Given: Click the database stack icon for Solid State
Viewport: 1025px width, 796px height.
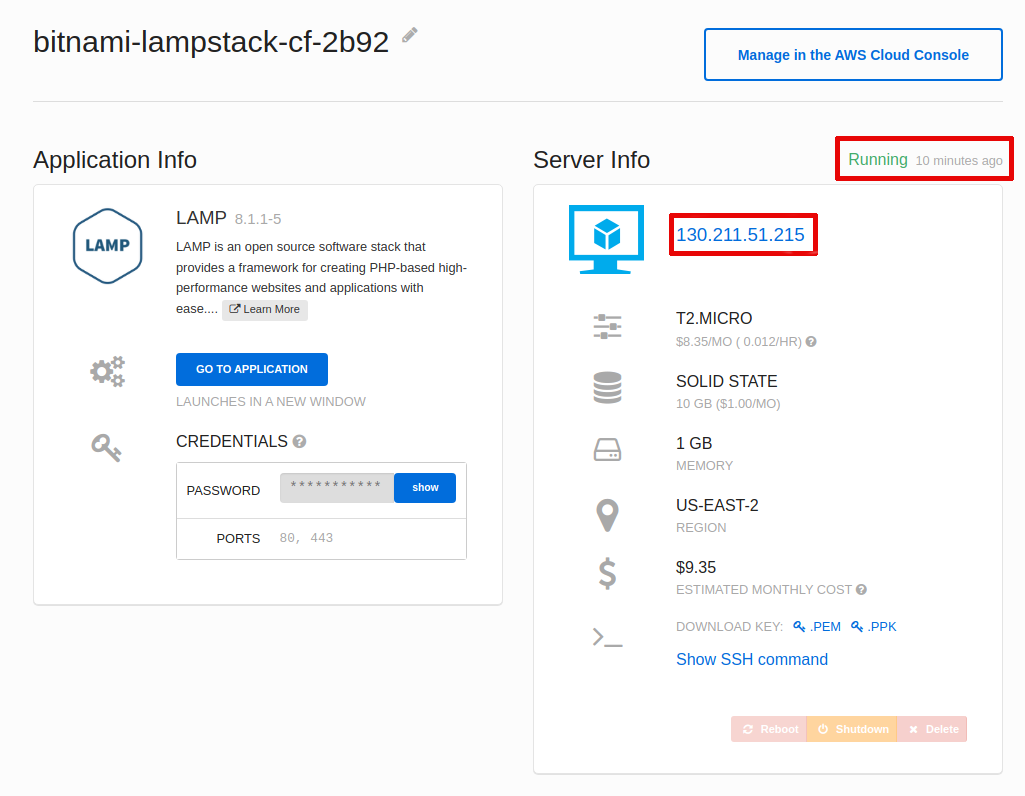Looking at the screenshot, I should coord(607,388).
